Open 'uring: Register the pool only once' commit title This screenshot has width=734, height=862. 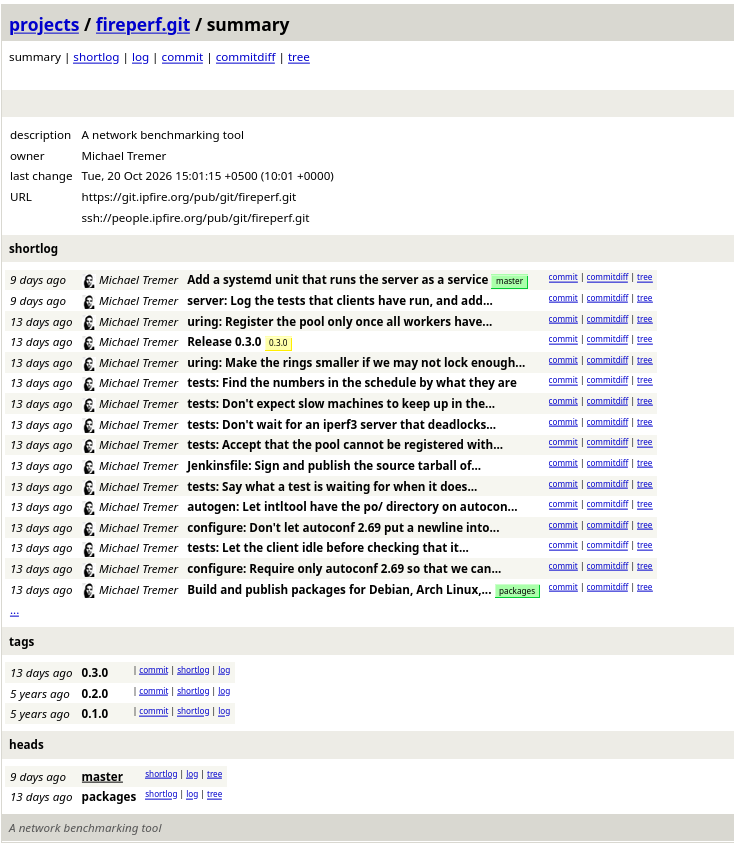coord(340,322)
